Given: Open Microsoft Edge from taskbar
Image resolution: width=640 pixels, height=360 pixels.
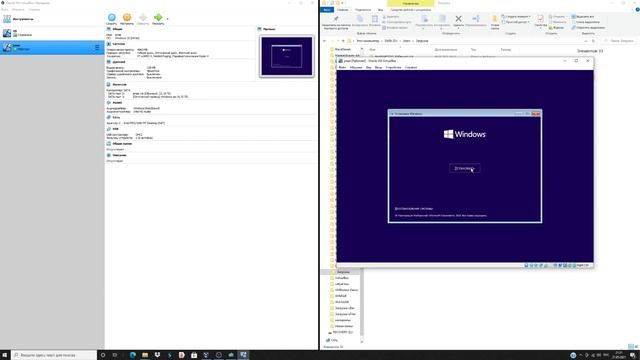Looking at the screenshot, I should point(133,355).
